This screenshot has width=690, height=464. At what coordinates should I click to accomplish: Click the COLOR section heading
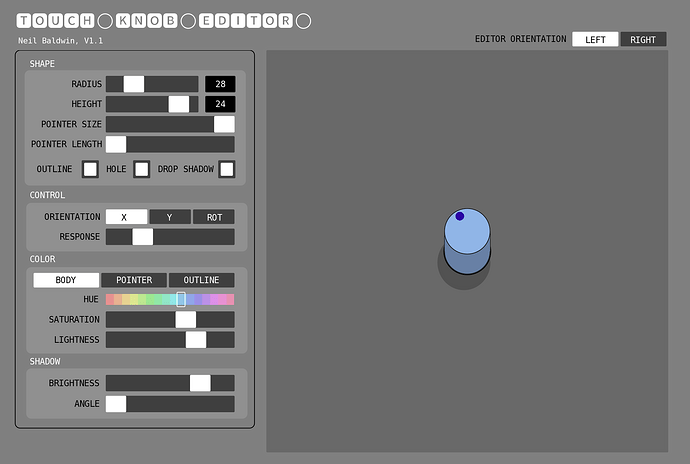(x=42, y=259)
